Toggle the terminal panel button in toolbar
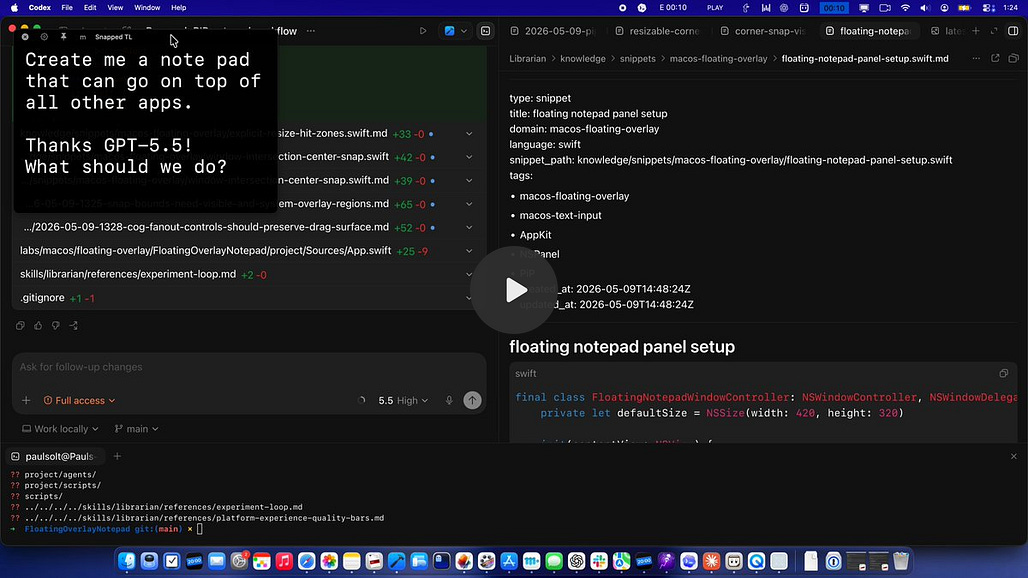1028x578 pixels. [485, 31]
